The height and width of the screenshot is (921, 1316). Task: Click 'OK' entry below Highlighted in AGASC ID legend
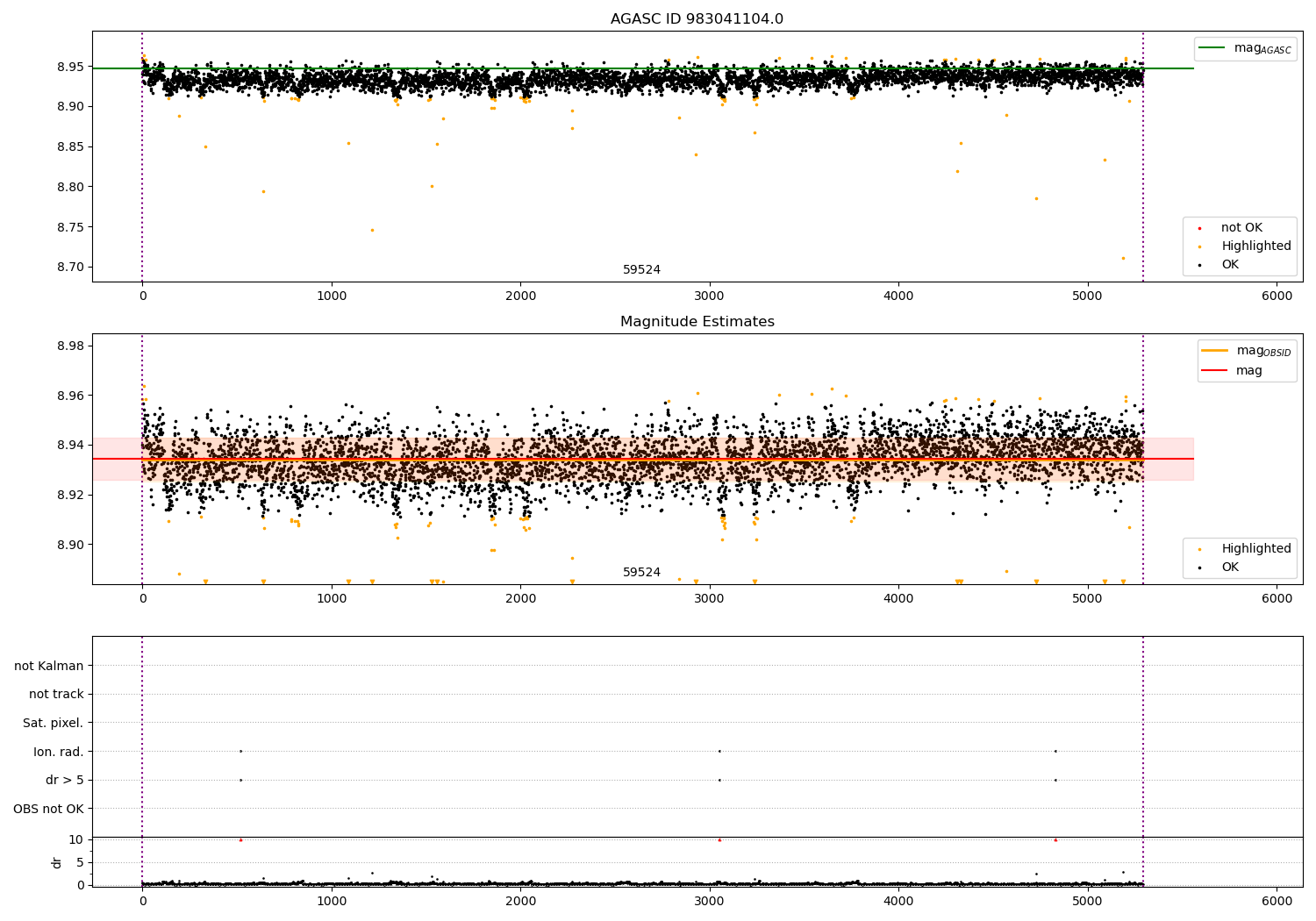click(1230, 265)
